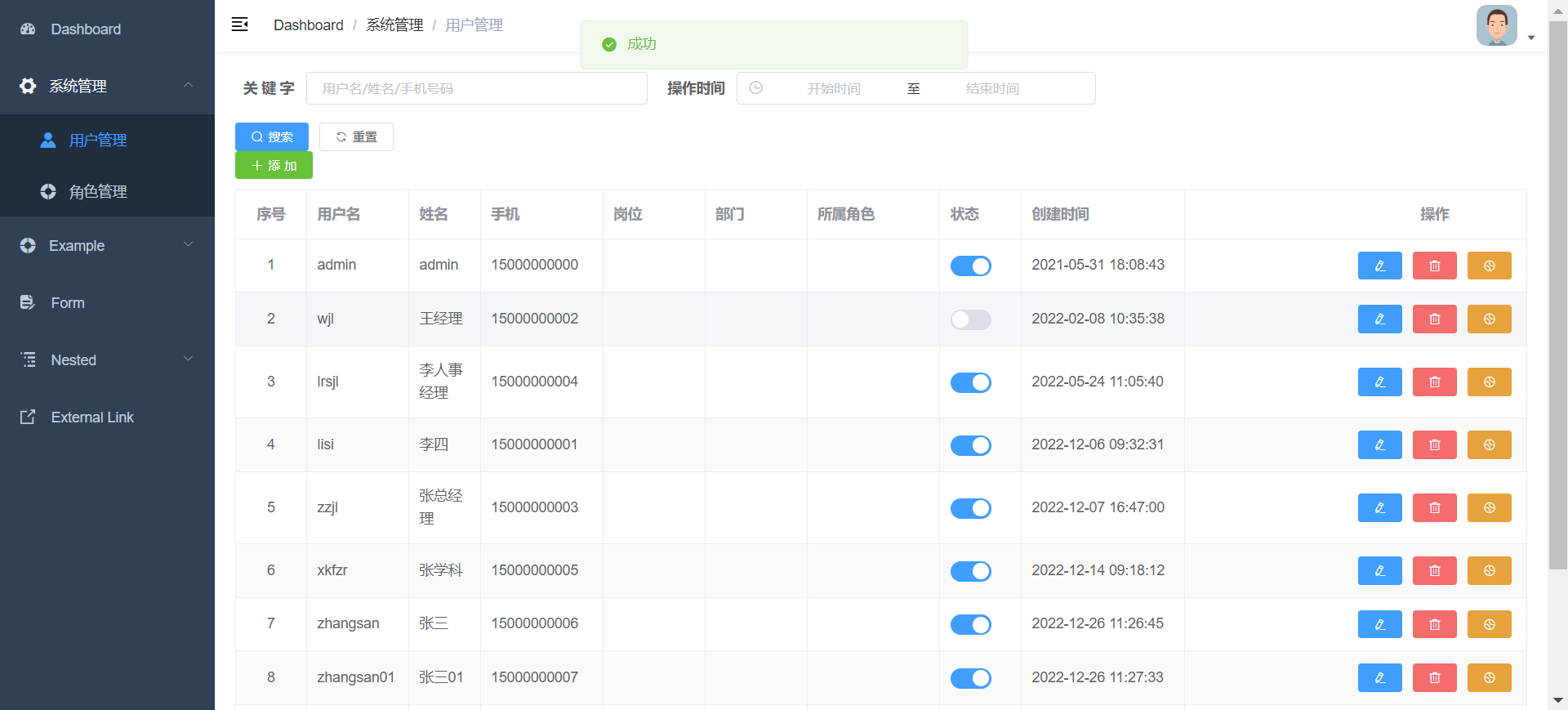Open role assignment for zhangsan01 user
The height and width of the screenshot is (710, 1568).
click(x=1489, y=677)
